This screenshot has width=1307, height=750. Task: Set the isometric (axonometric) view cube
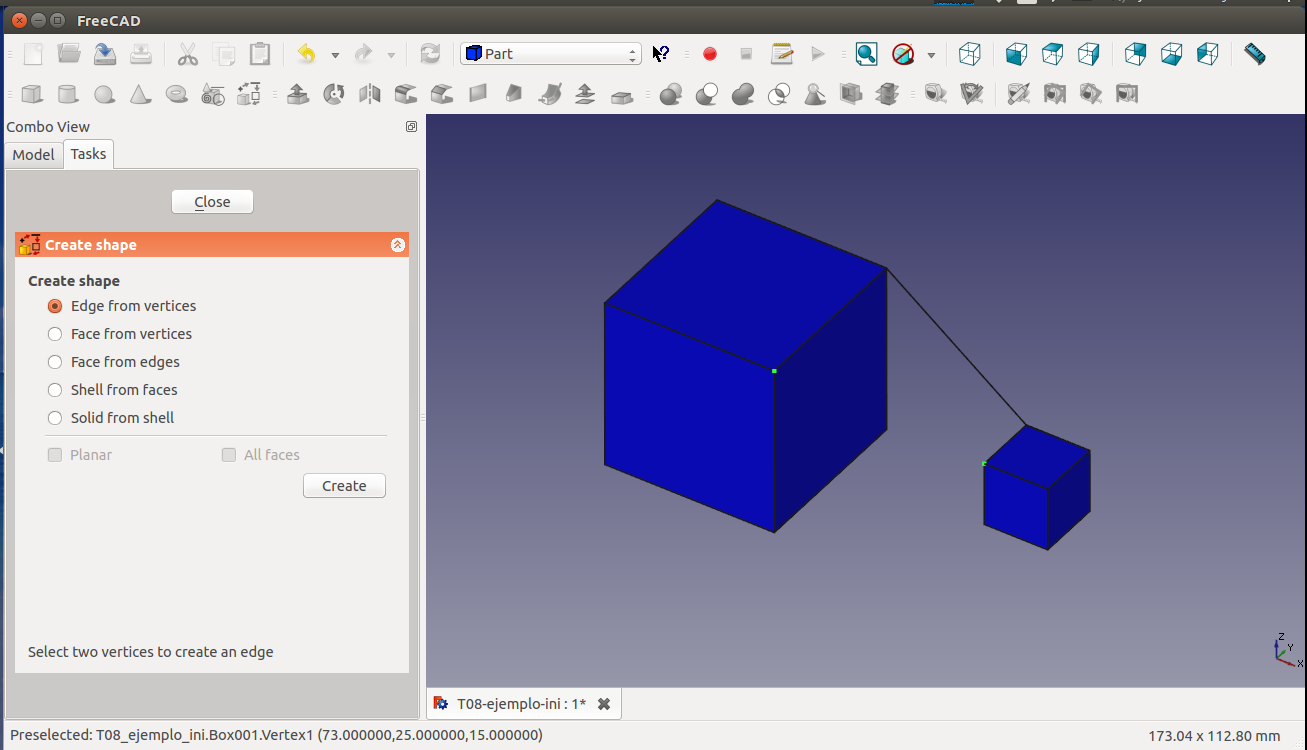tap(969, 54)
